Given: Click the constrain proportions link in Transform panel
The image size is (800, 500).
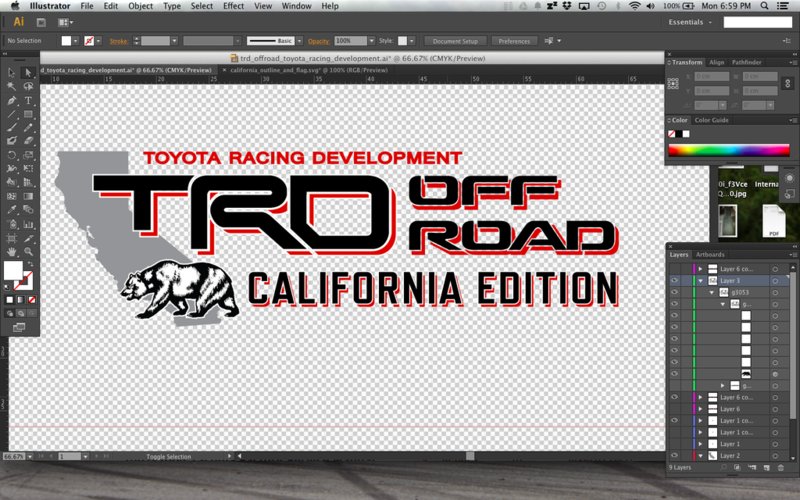Looking at the screenshot, I should coord(788,83).
